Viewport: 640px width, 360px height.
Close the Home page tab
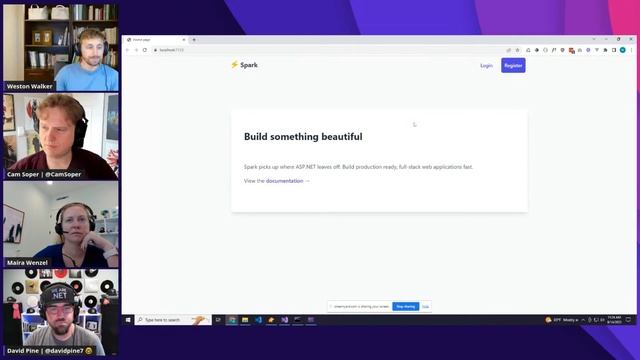(x=184, y=40)
